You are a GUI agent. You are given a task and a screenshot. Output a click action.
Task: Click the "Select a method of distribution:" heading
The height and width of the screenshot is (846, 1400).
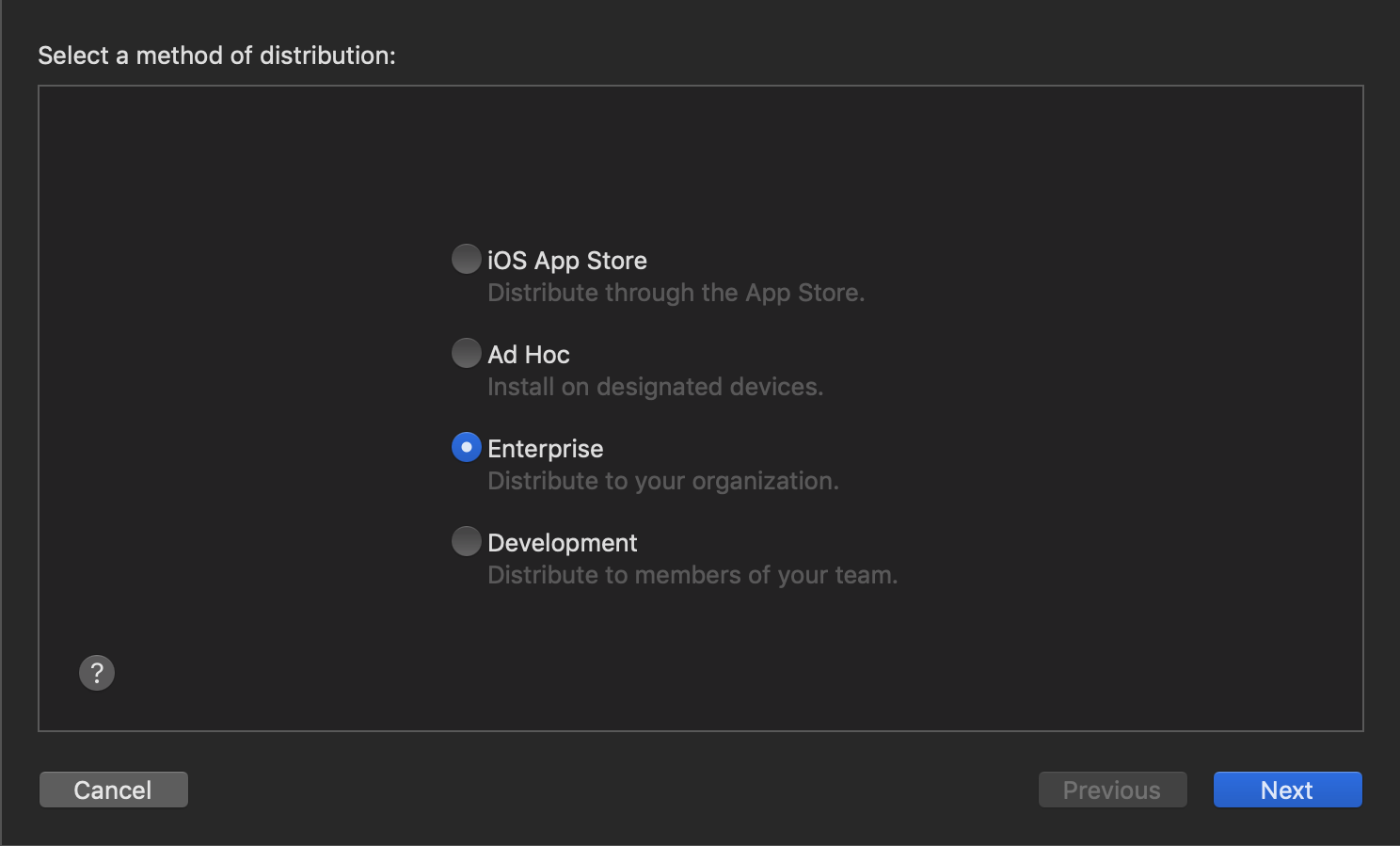tap(216, 56)
